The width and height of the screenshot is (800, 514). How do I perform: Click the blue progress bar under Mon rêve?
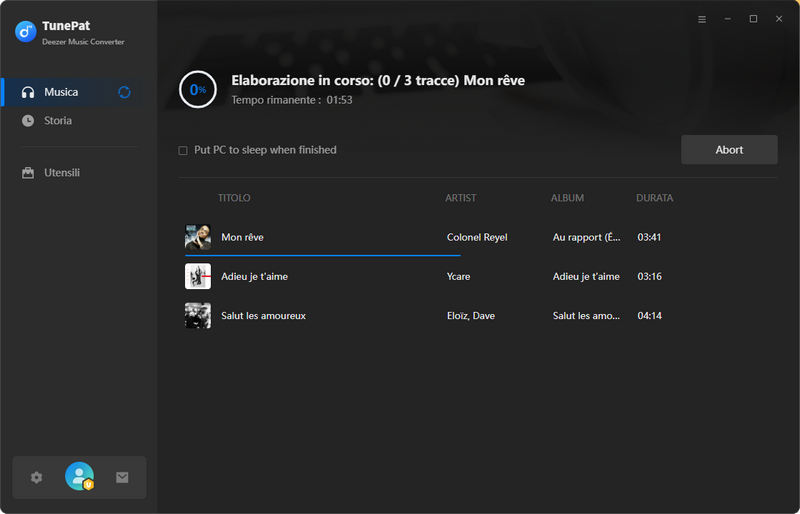[322, 255]
